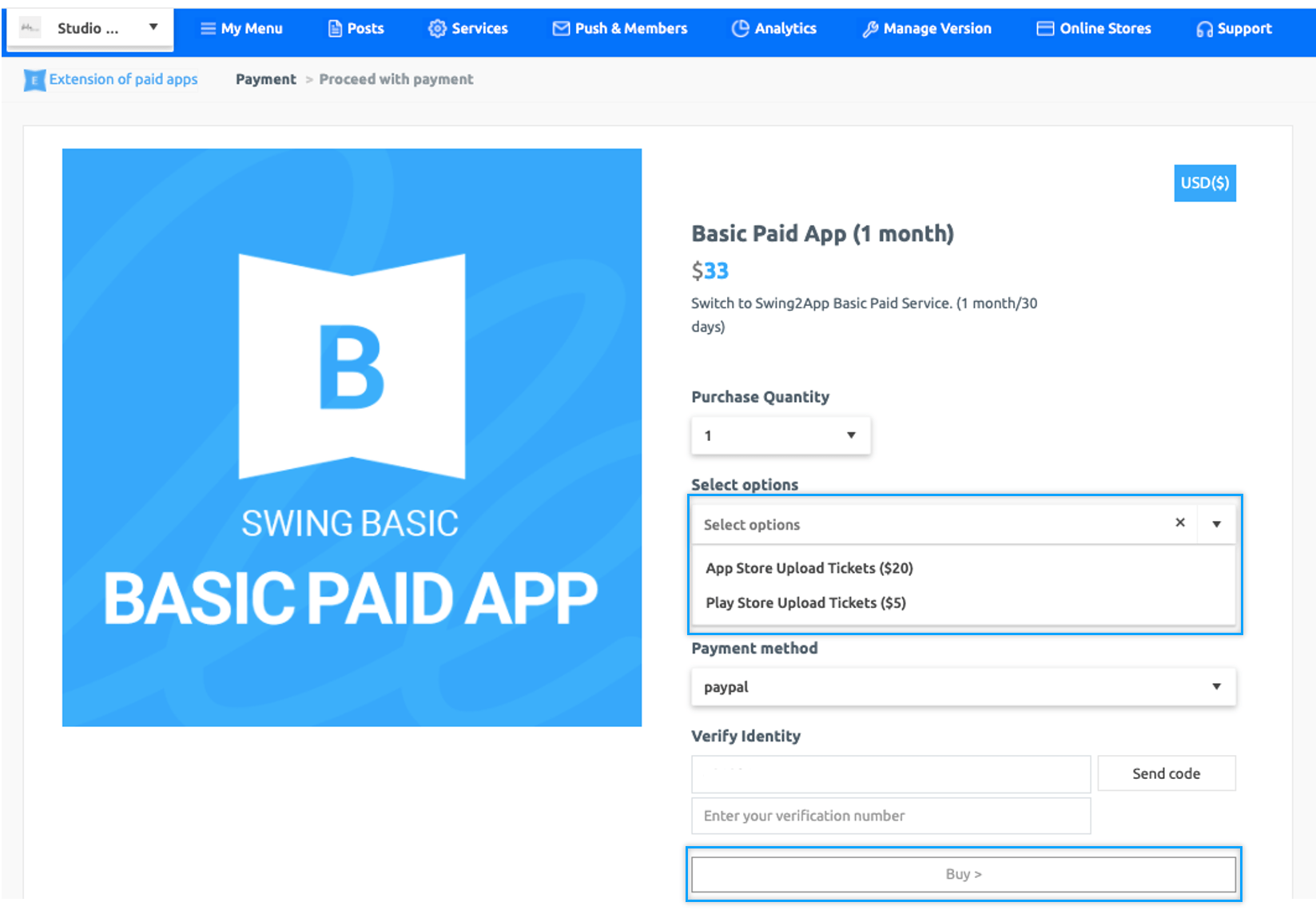The width and height of the screenshot is (1316, 910).
Task: Open the Analytics menu
Action: pyautogui.click(x=774, y=29)
